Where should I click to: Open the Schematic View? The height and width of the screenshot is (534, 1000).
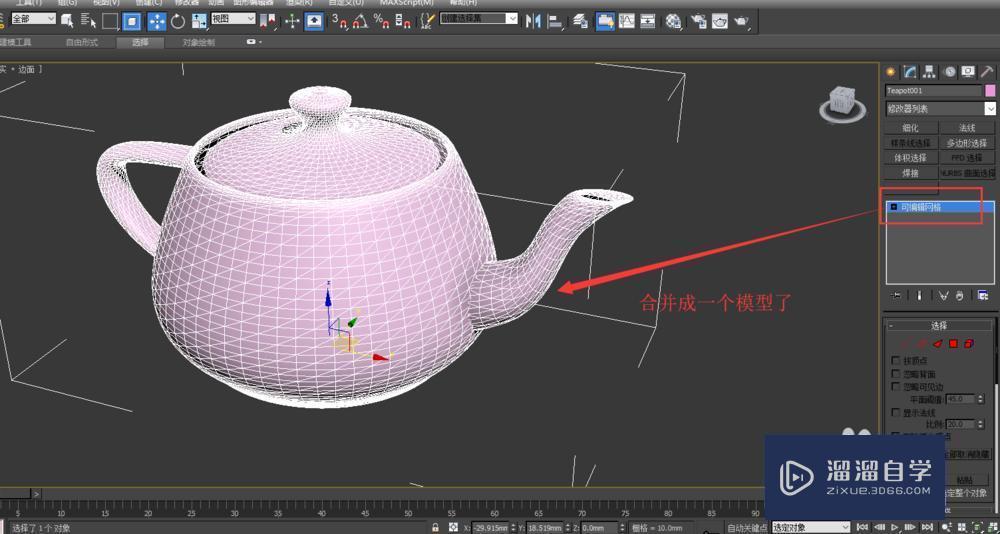[x=648, y=20]
